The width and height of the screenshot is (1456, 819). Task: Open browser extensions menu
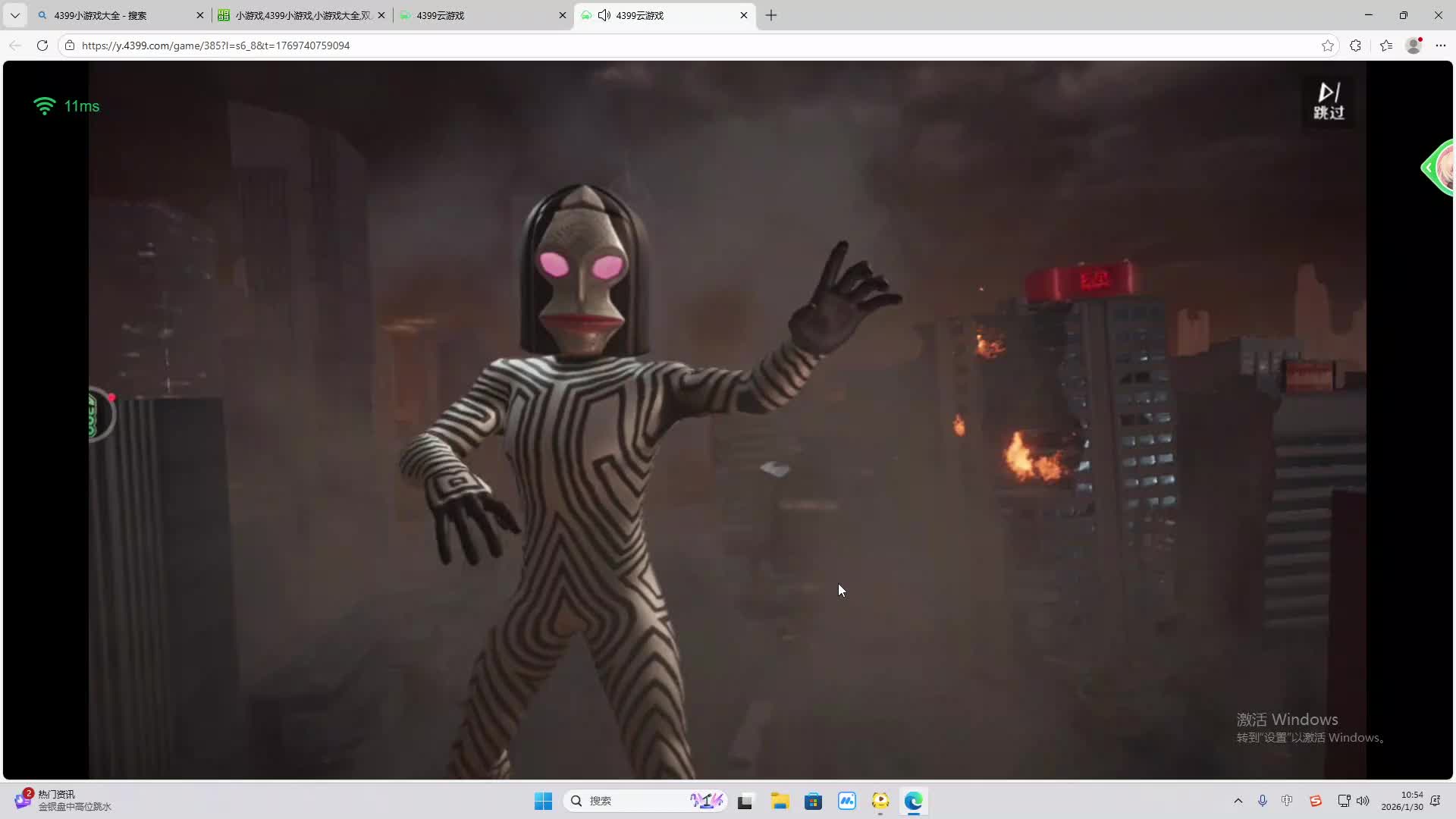[x=1356, y=45]
